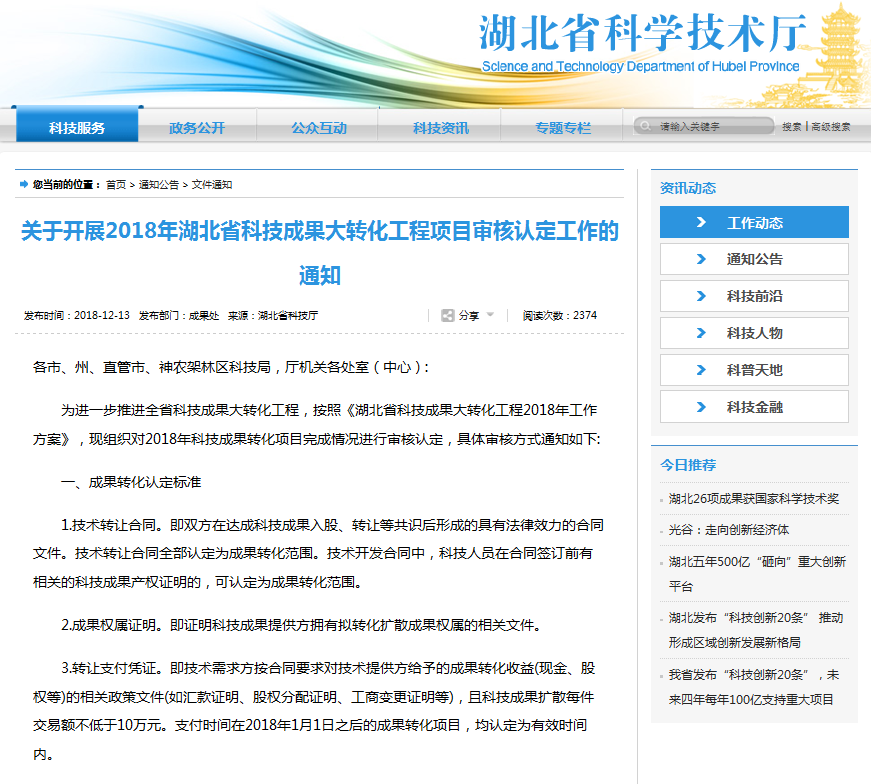Click the chevron beside 科技金融
The image size is (871, 784).
701,407
